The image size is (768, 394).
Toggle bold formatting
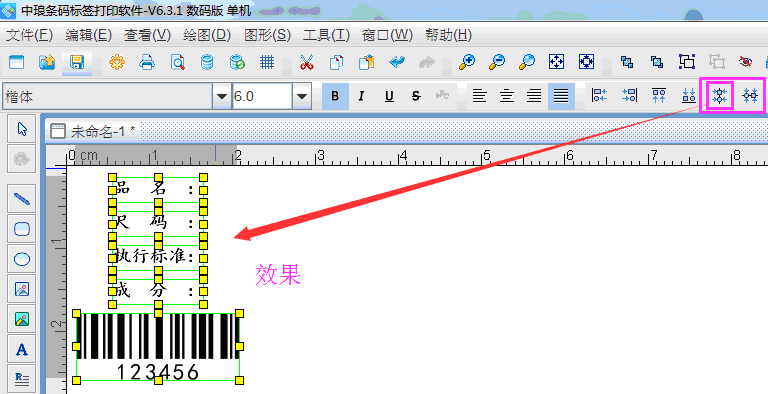point(335,96)
